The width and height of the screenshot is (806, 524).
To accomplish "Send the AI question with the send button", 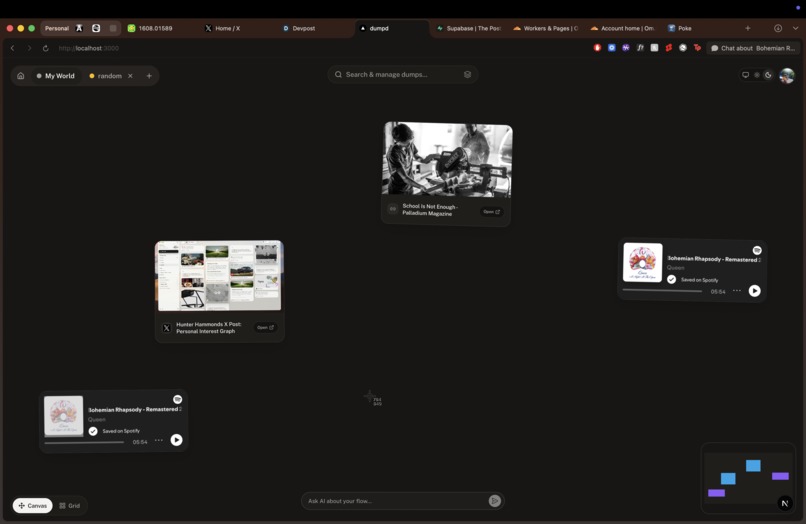I will click(494, 501).
